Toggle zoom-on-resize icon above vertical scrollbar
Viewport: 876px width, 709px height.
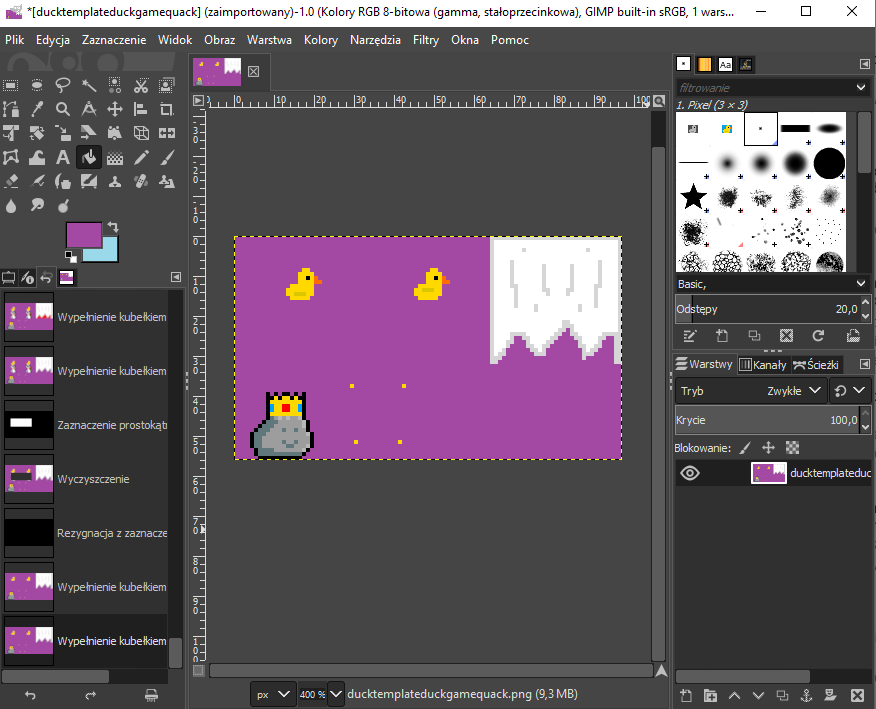(x=659, y=101)
